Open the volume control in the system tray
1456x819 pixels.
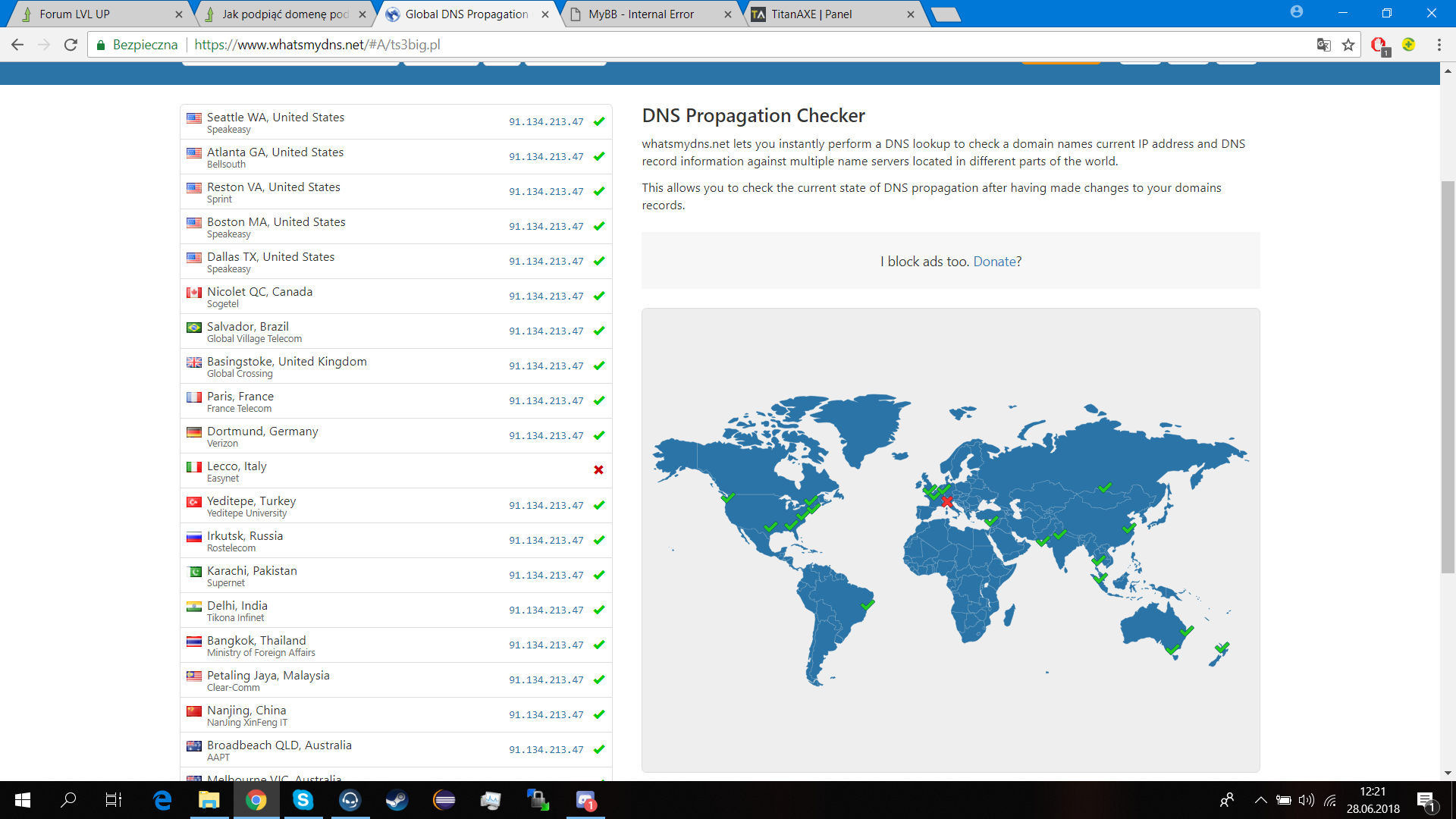[1306, 800]
